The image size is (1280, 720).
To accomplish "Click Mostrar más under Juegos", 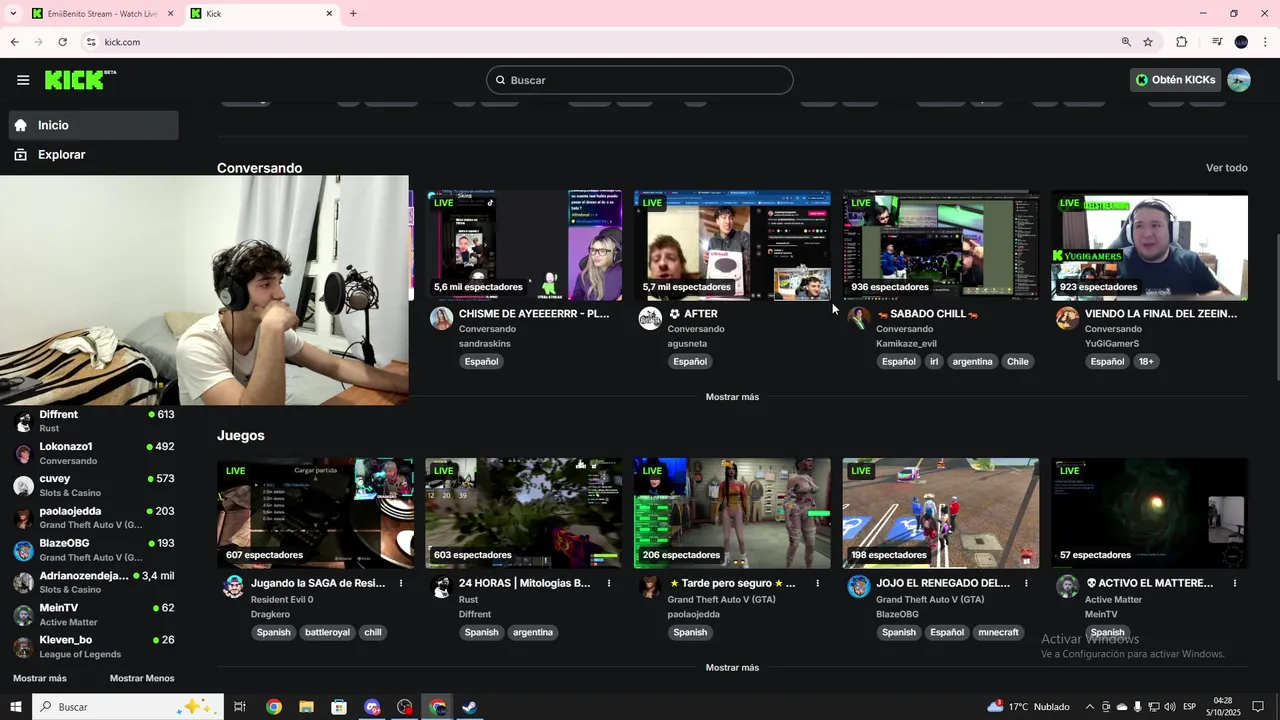I will pos(732,668).
